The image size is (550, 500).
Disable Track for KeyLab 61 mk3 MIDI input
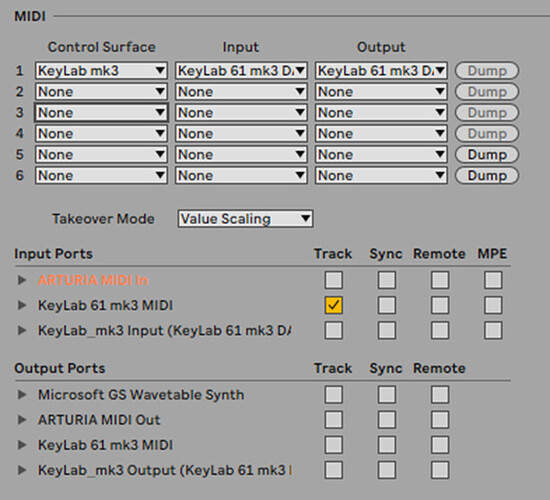[334, 305]
